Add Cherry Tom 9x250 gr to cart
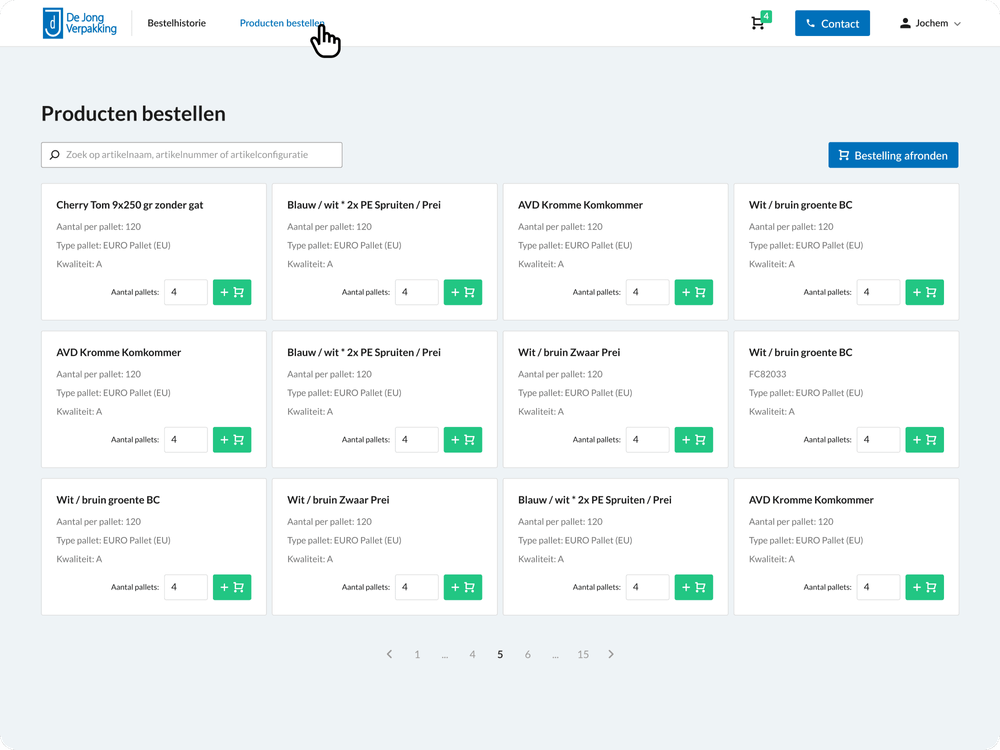 pos(232,292)
